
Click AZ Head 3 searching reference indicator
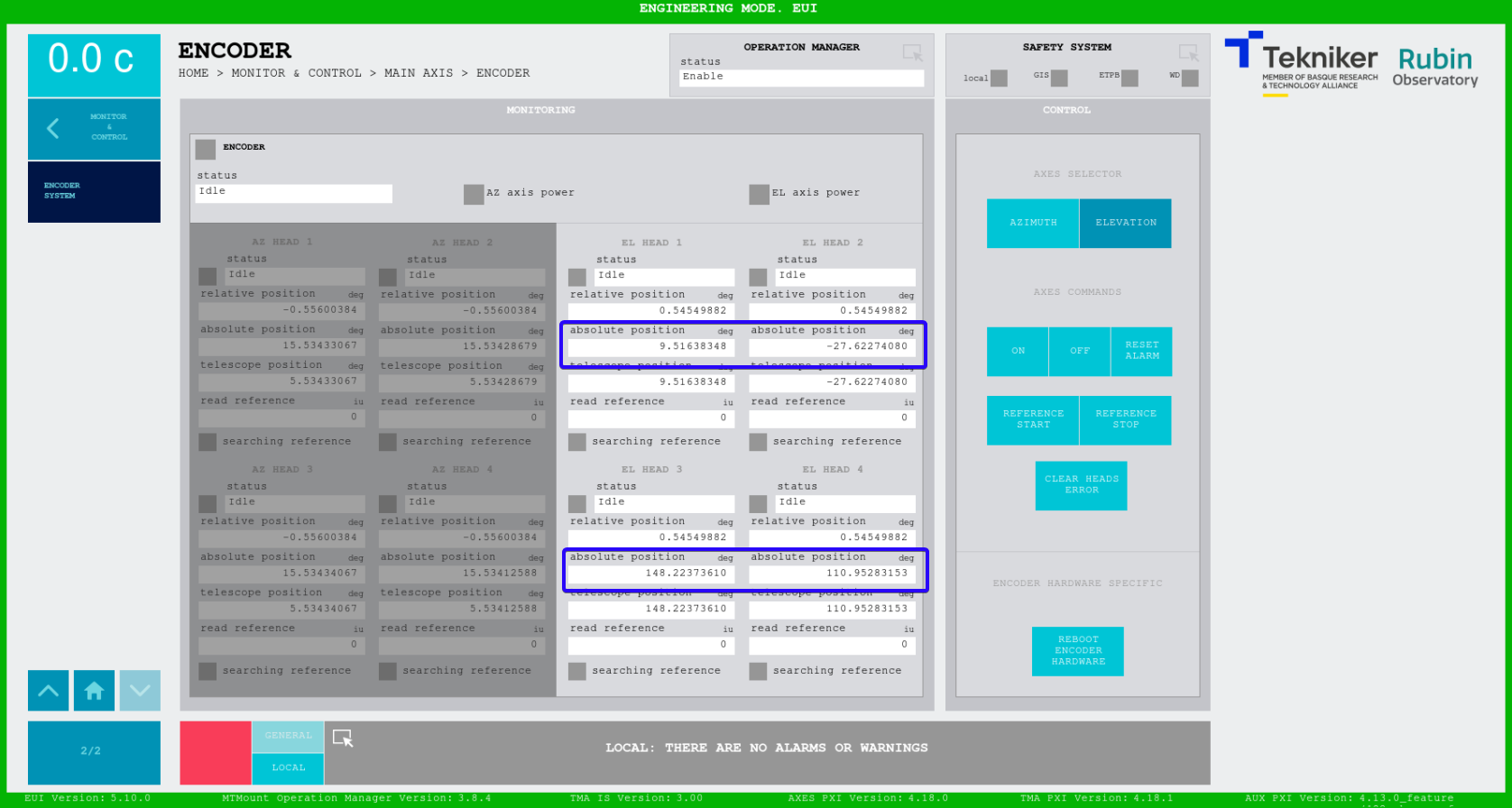tap(207, 671)
